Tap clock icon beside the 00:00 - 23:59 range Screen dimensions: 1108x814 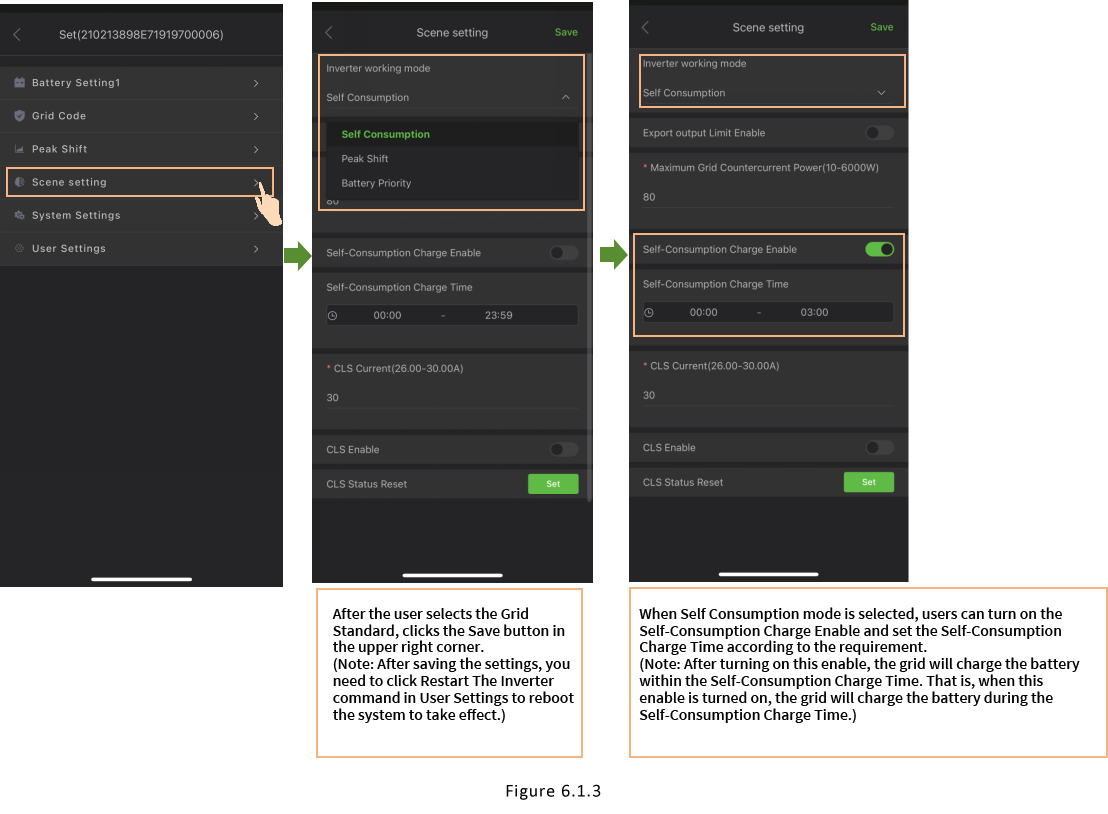click(x=333, y=315)
